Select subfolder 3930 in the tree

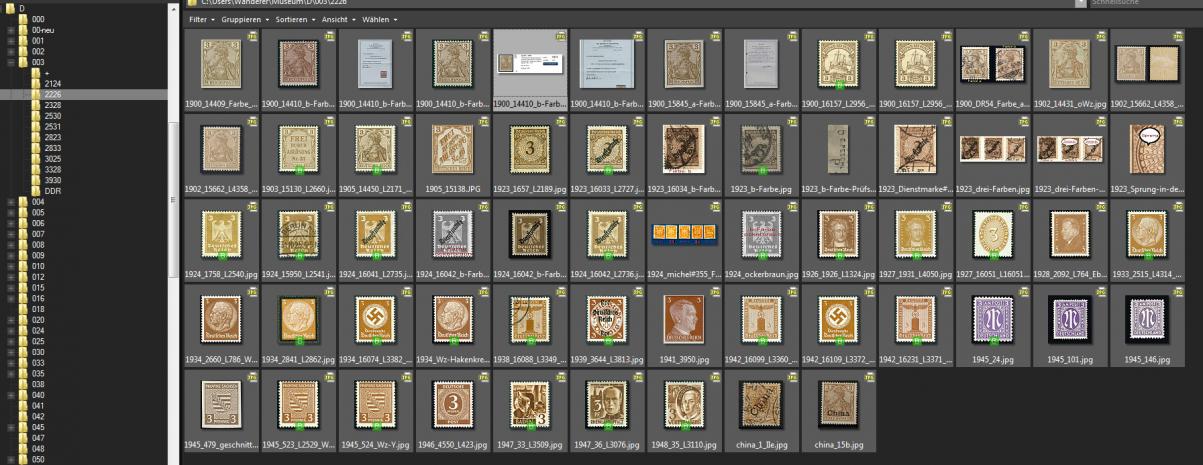[46, 180]
